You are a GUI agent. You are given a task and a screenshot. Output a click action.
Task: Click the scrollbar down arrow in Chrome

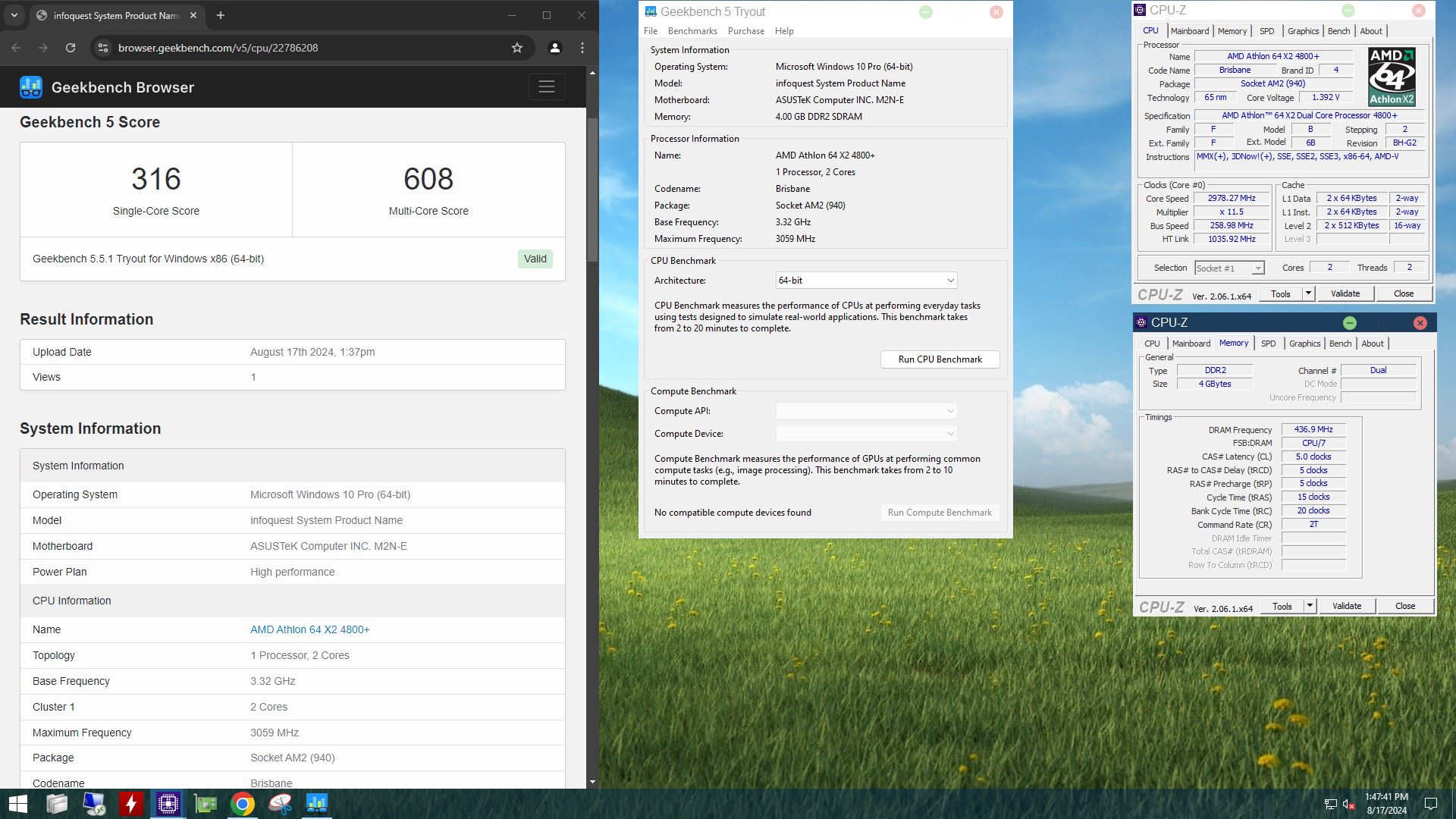coord(592,782)
